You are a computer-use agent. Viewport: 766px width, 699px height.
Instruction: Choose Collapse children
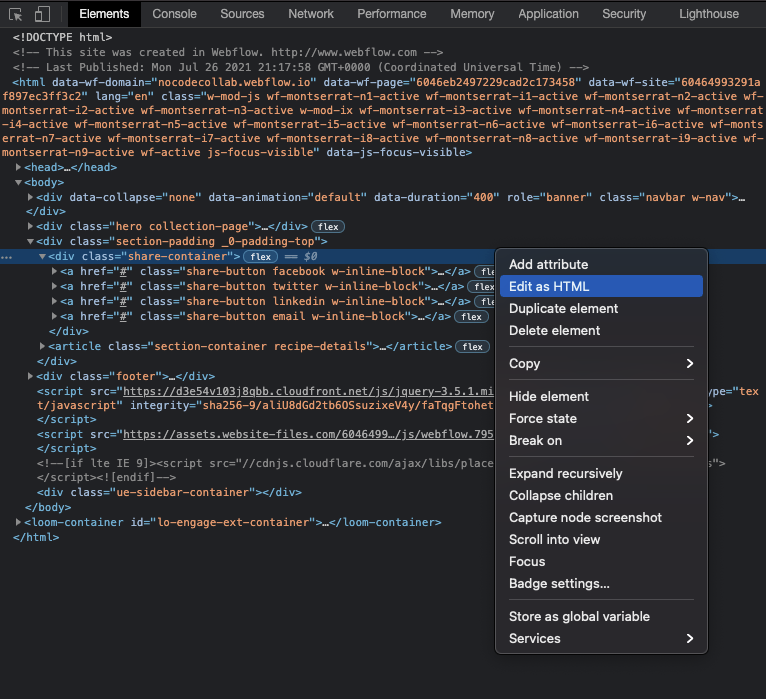coord(601,495)
